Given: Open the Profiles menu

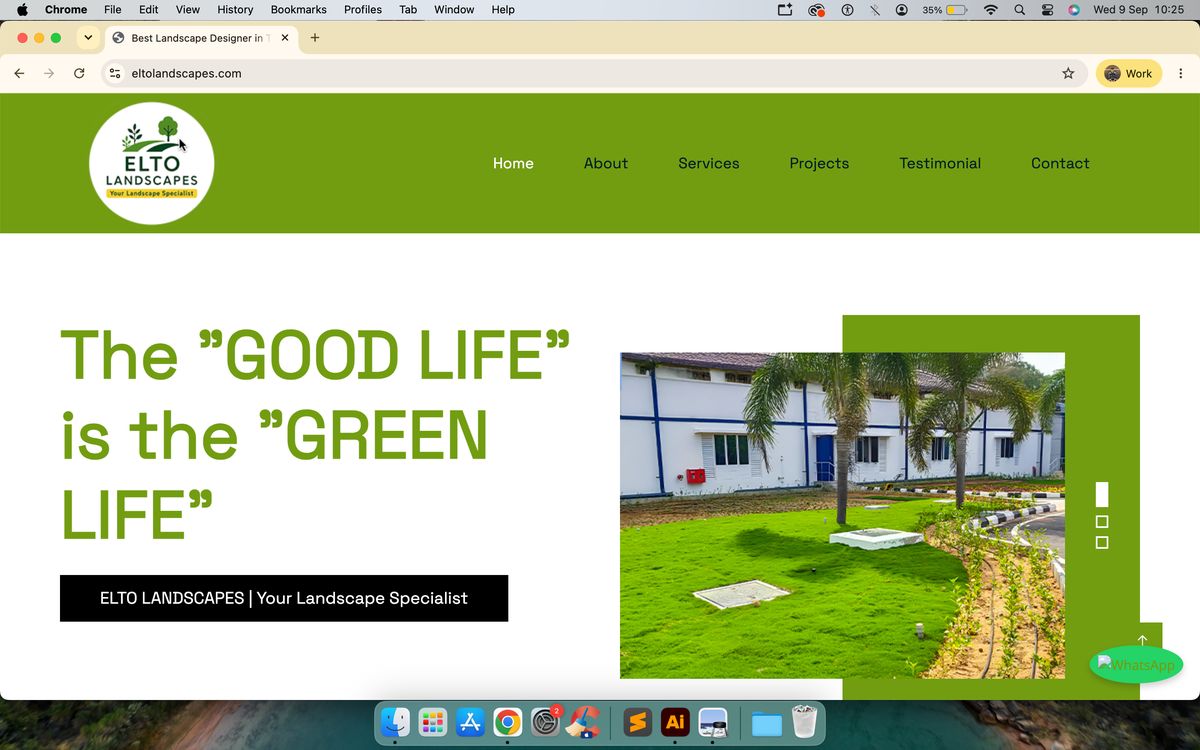Looking at the screenshot, I should click(x=363, y=10).
